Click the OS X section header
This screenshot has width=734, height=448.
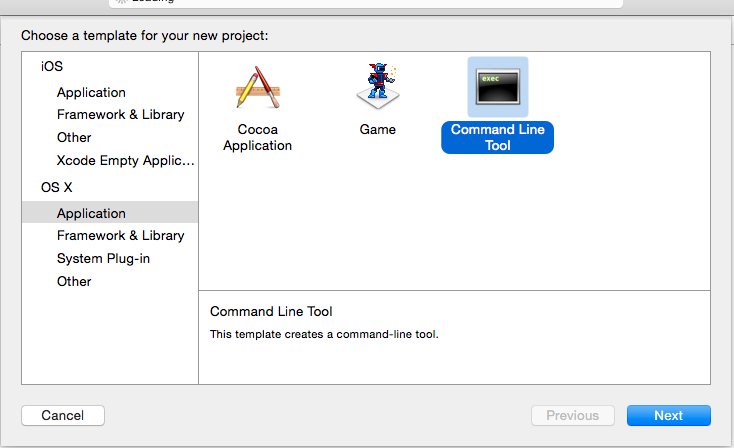click(x=57, y=187)
